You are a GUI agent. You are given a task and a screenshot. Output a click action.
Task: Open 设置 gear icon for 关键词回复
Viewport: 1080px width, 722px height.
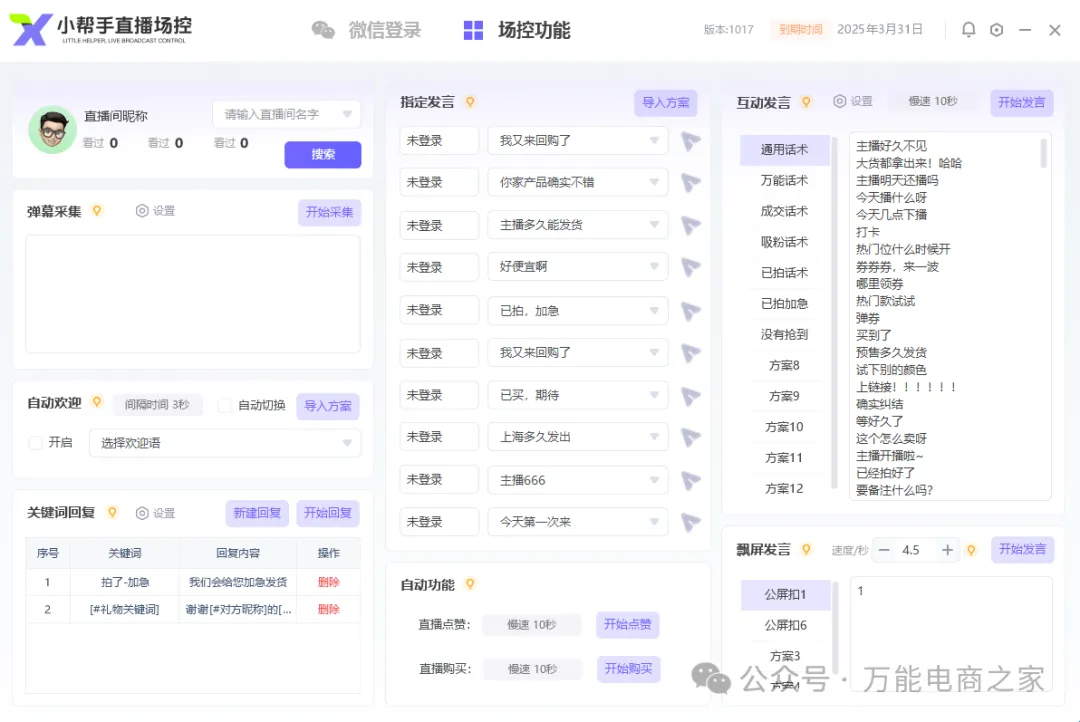tap(142, 513)
